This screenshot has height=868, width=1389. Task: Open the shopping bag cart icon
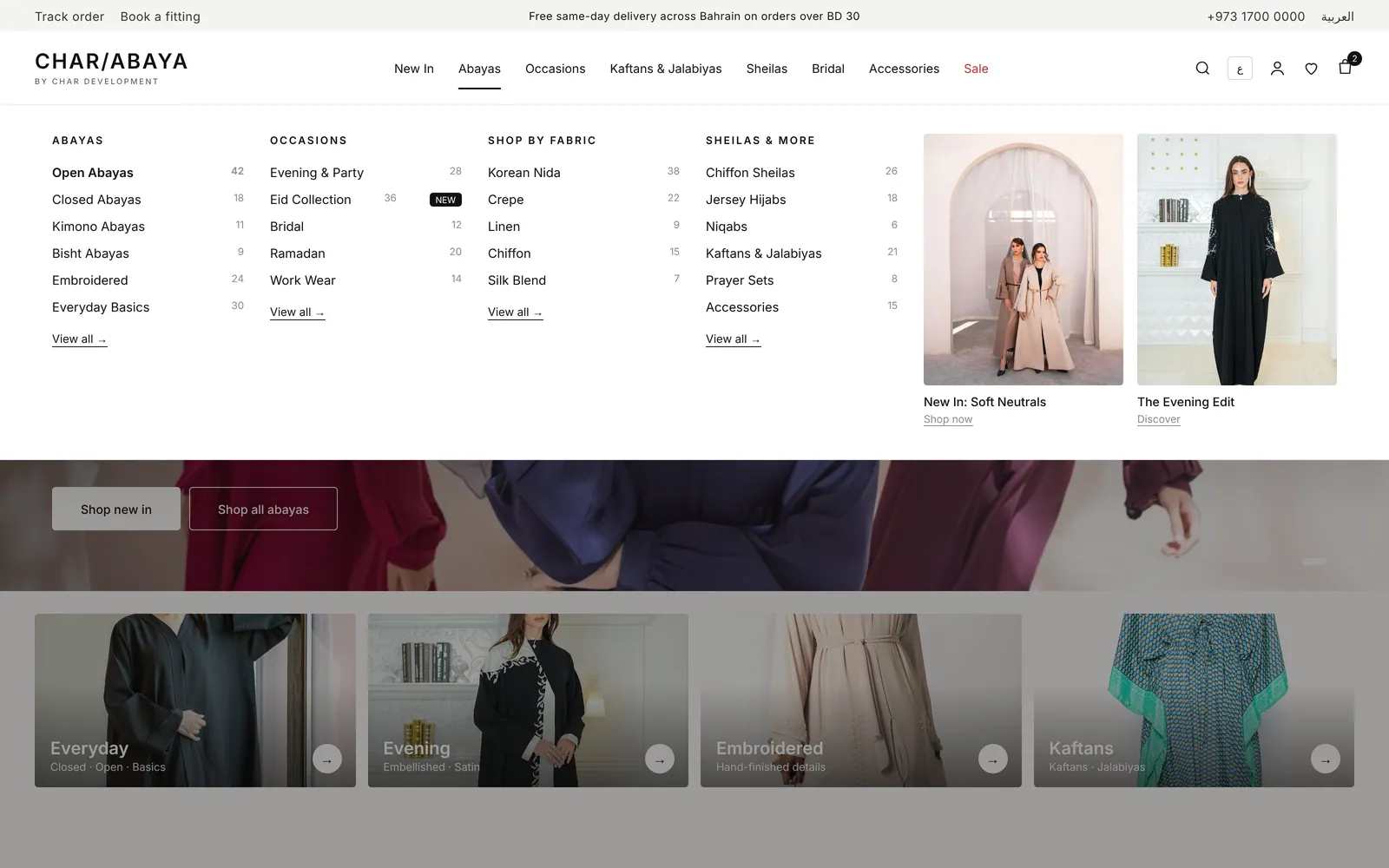[1346, 67]
